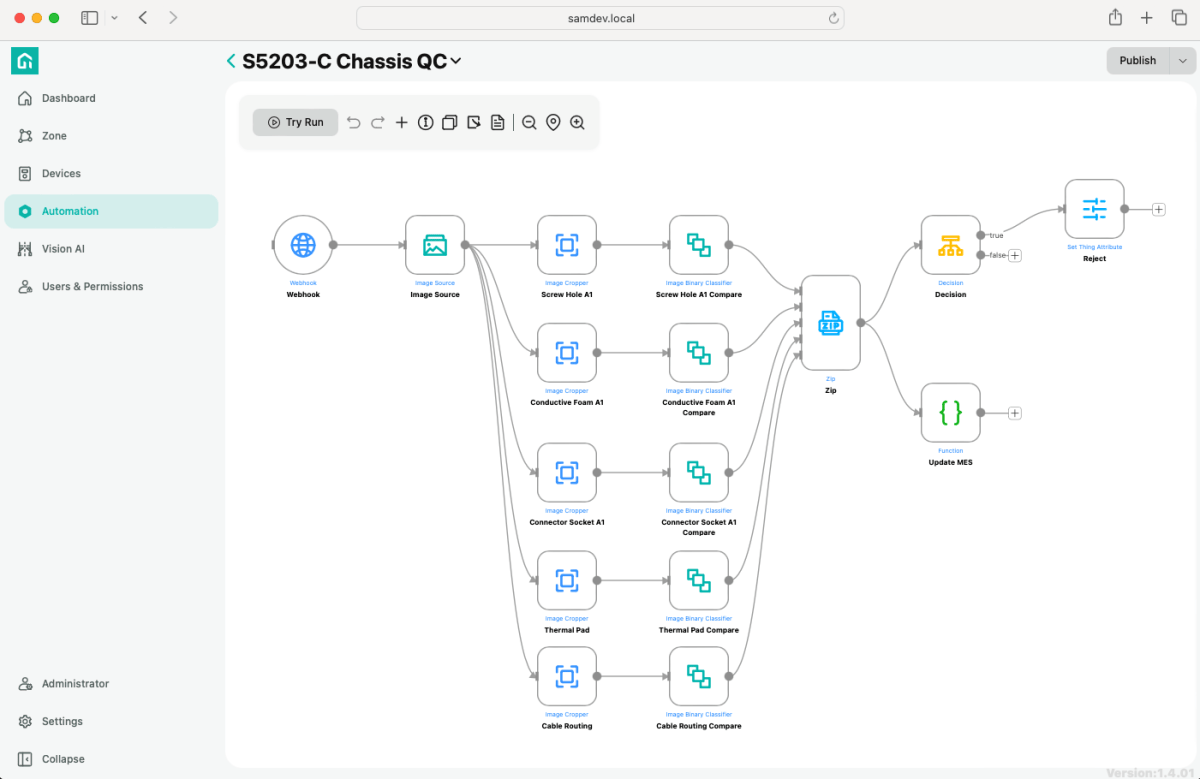Click the add node plus icon in toolbar
This screenshot has height=779, width=1200.
(401, 122)
